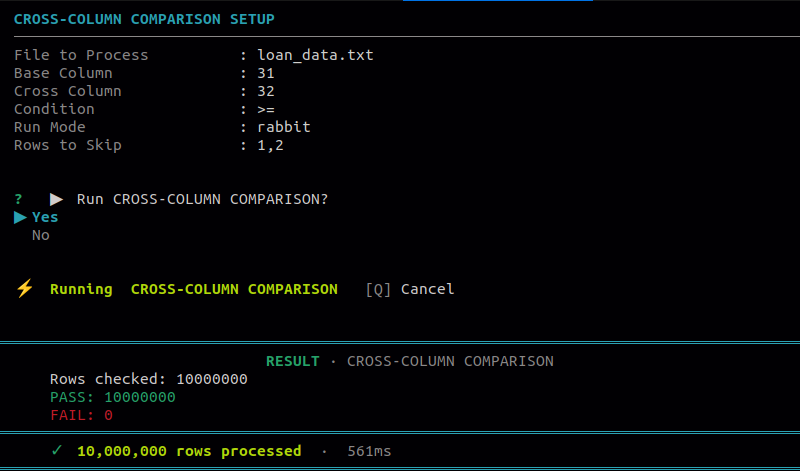Click the white arrow before Run prompt
The height and width of the screenshot is (471, 800).
(x=56, y=200)
